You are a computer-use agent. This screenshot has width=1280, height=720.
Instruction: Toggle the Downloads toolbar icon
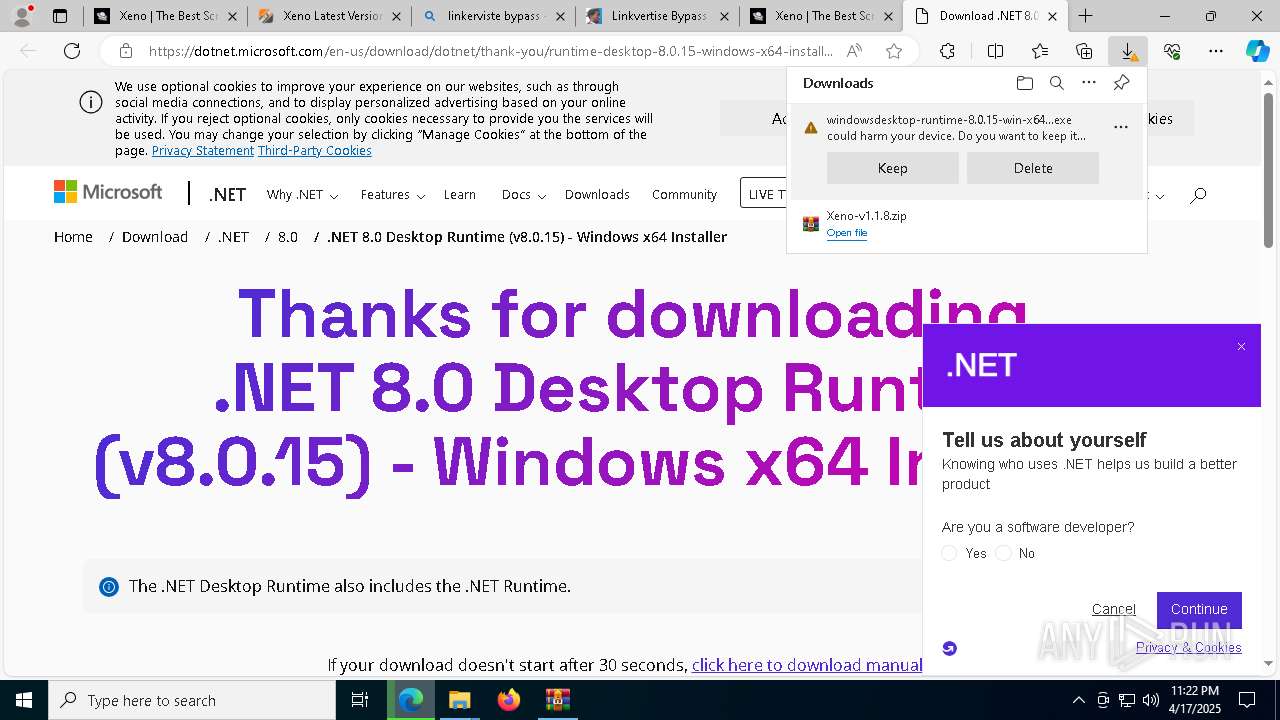coord(1128,52)
